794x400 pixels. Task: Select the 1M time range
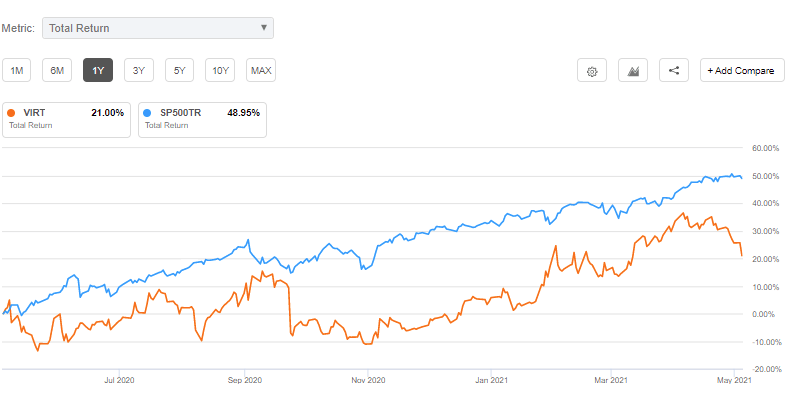[x=17, y=70]
